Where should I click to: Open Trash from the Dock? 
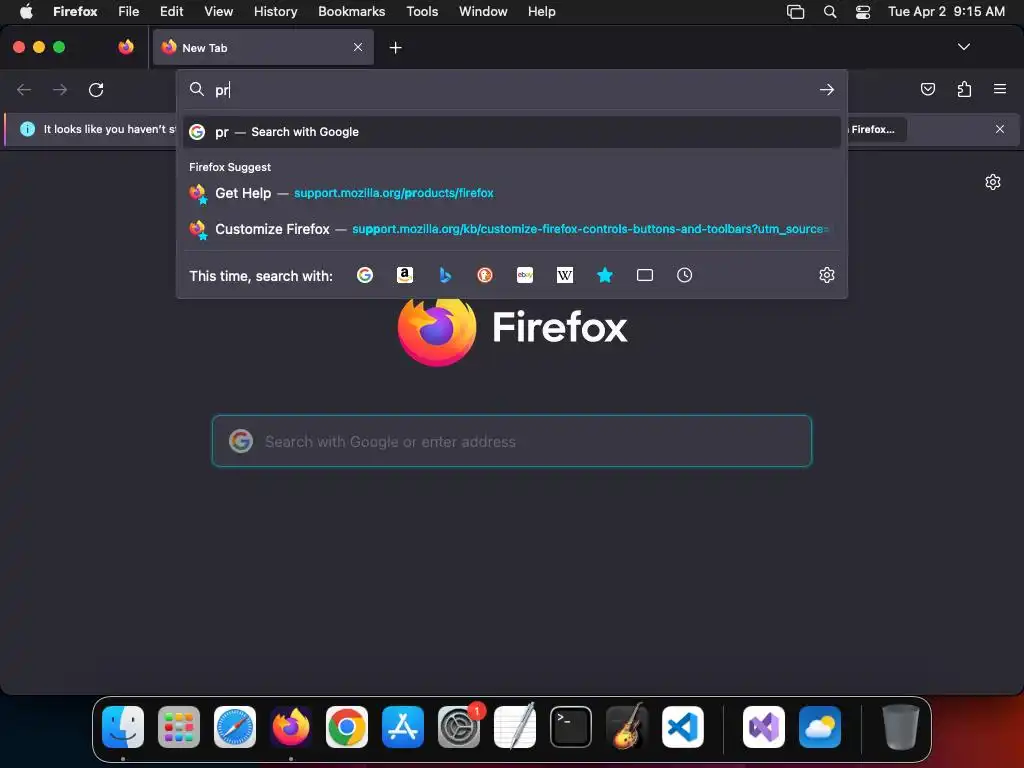click(901, 727)
